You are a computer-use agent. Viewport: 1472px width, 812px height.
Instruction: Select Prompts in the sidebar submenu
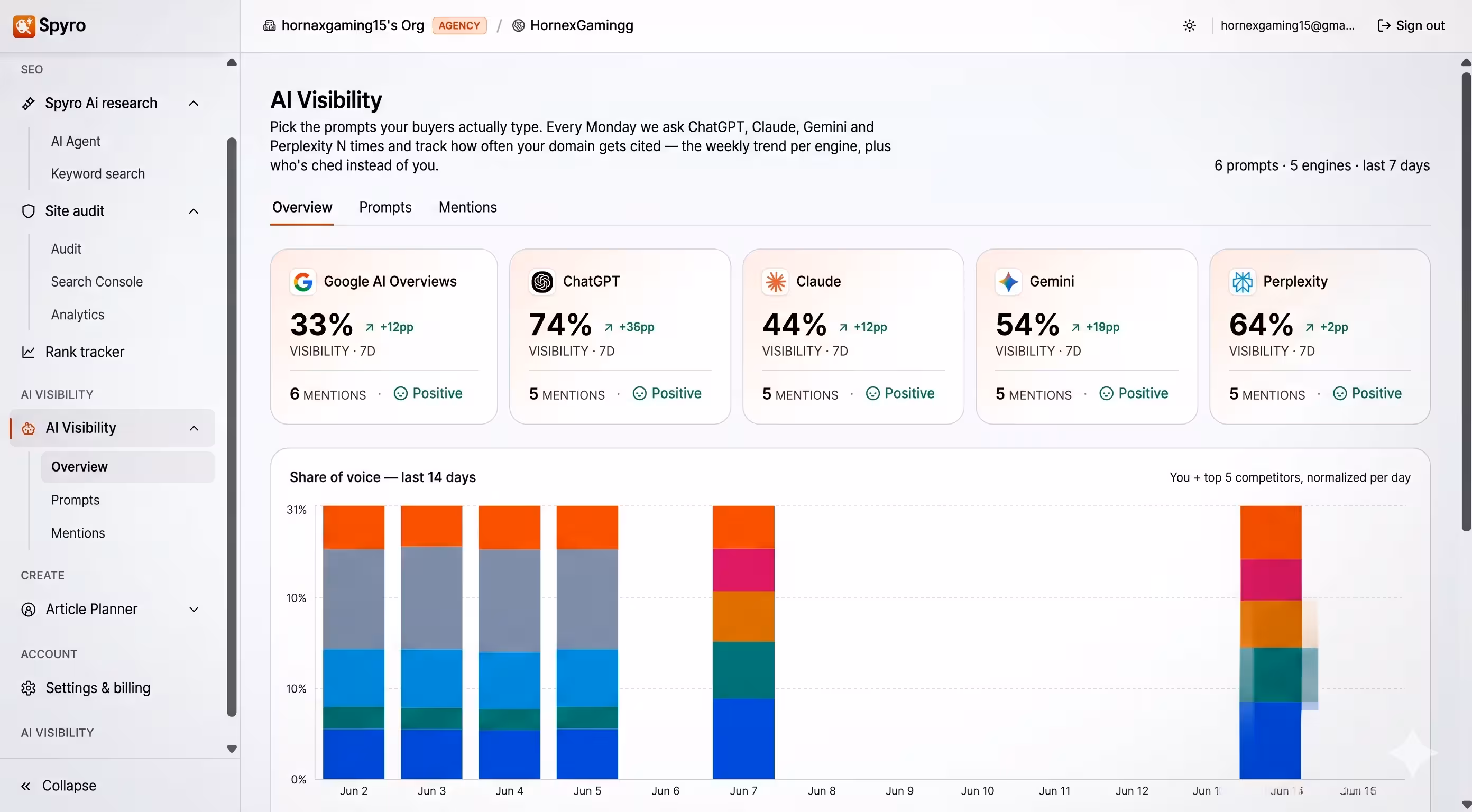75,500
